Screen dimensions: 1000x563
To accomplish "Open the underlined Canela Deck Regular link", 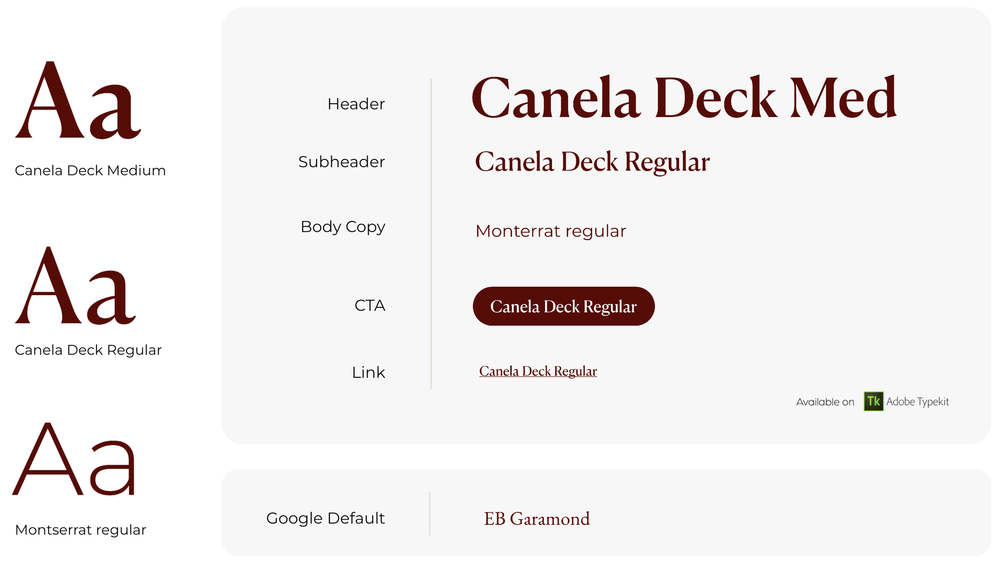I will pyautogui.click(x=538, y=371).
